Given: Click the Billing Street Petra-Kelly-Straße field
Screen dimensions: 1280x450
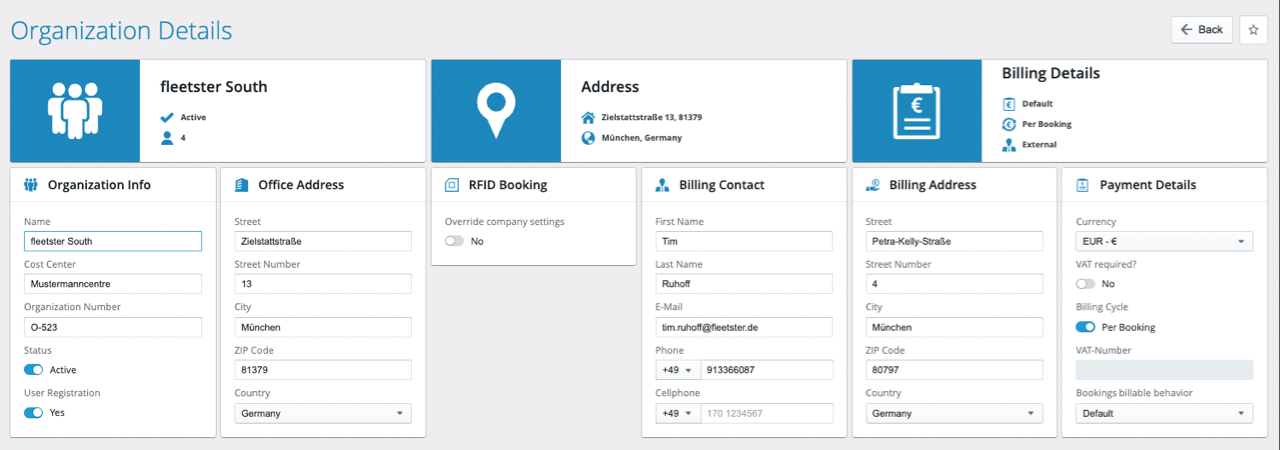Looking at the screenshot, I should (x=954, y=241).
